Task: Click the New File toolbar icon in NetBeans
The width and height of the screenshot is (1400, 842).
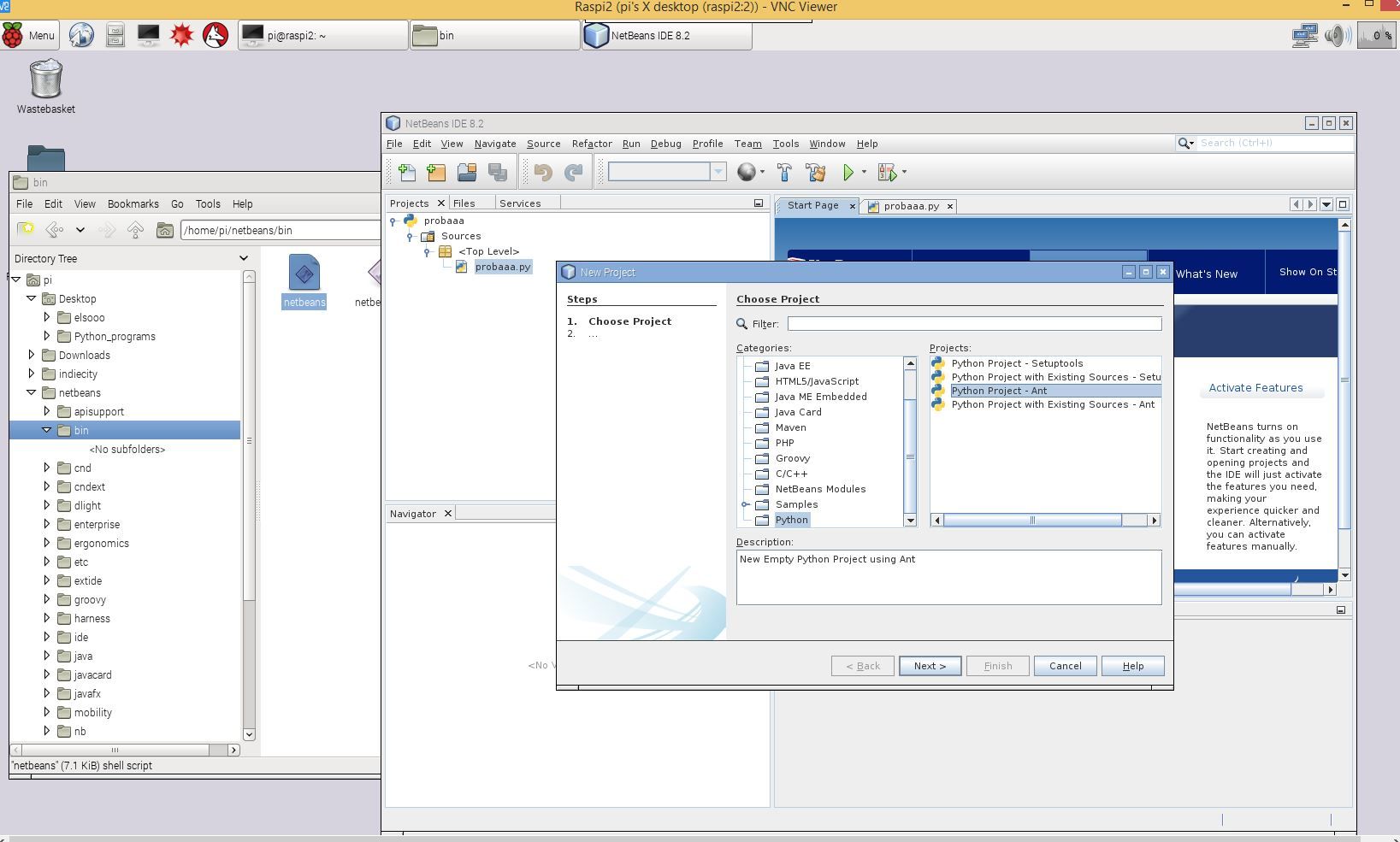Action: (407, 172)
